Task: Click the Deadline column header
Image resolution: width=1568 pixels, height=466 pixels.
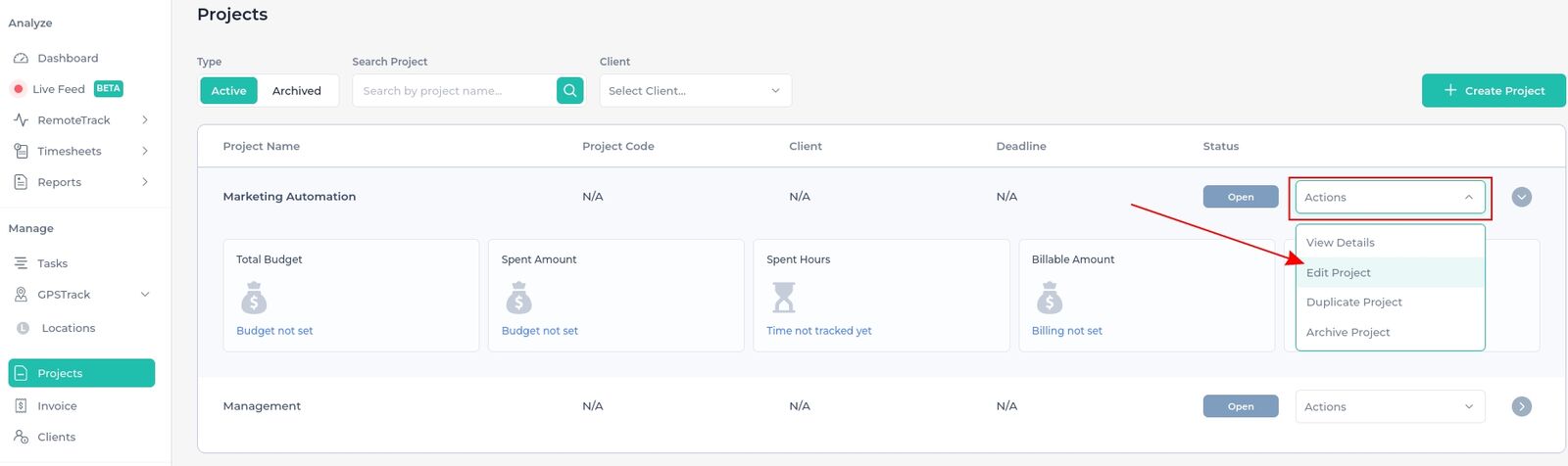Action: [x=1021, y=146]
